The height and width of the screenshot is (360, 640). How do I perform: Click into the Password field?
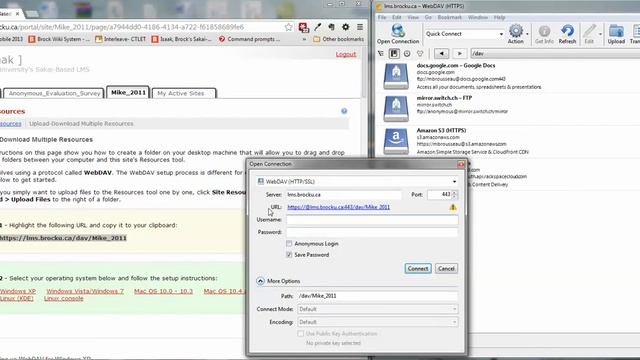[372, 232]
